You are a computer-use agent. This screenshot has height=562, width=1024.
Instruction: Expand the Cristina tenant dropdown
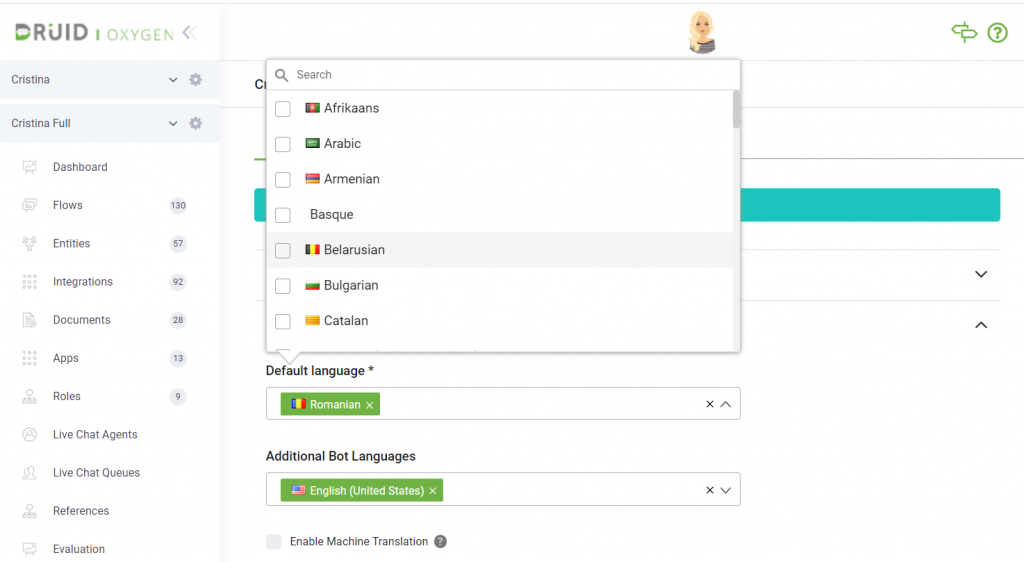tap(173, 80)
